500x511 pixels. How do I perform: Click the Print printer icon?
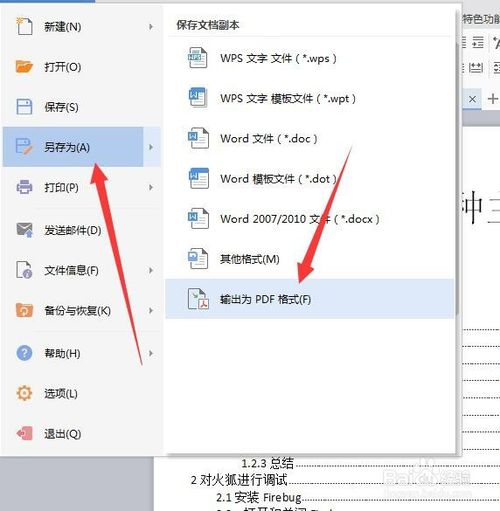point(24,187)
